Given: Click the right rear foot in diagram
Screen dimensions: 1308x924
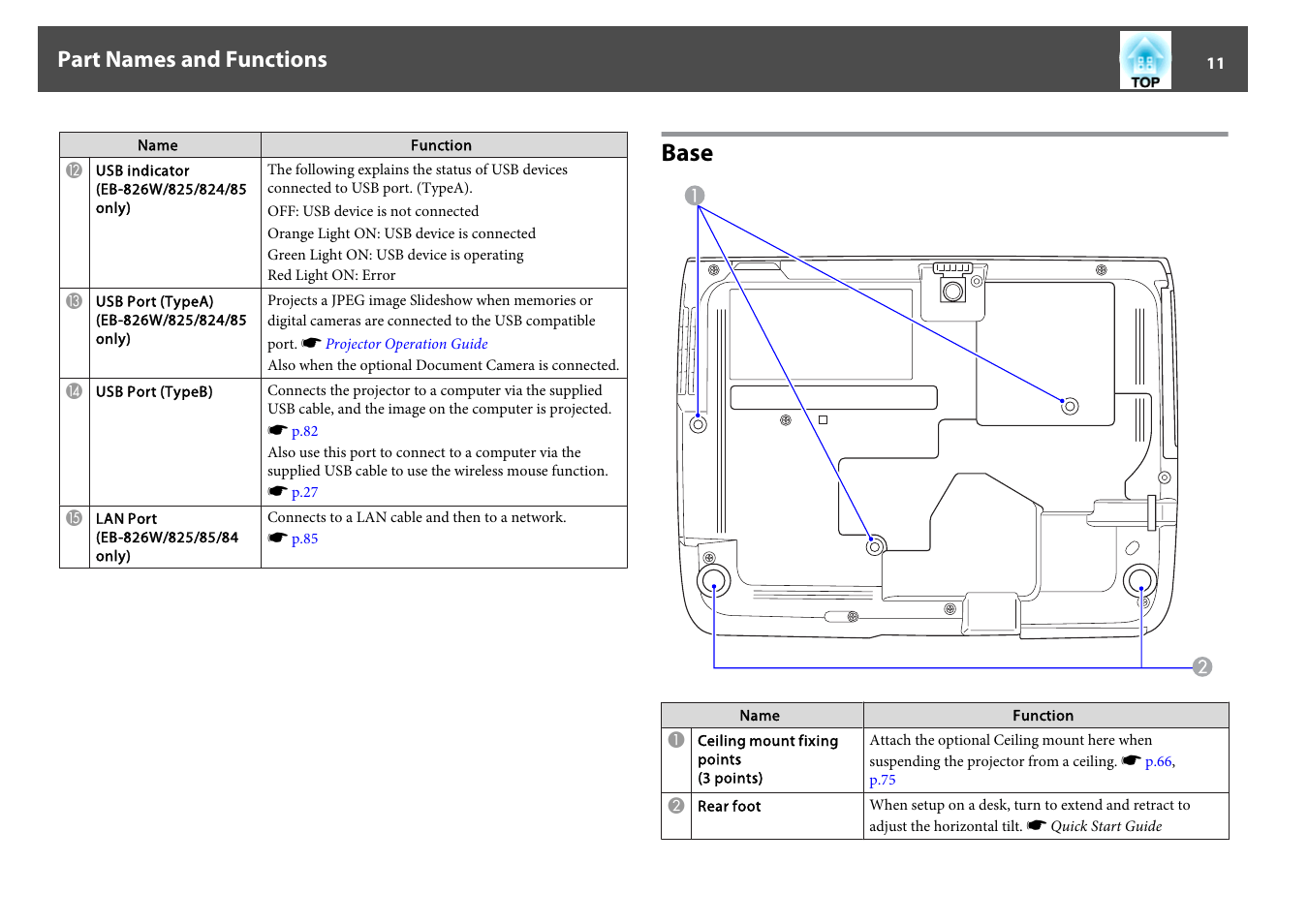Looking at the screenshot, I should pyautogui.click(x=1140, y=581).
